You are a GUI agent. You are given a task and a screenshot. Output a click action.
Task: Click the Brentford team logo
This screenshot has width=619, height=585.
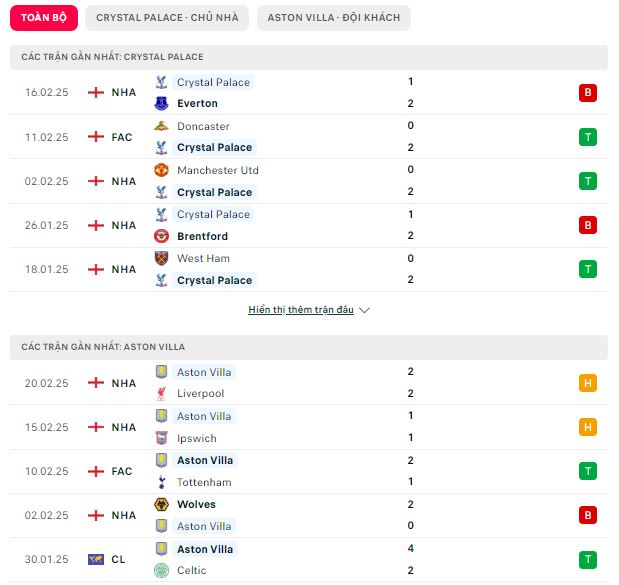click(161, 236)
